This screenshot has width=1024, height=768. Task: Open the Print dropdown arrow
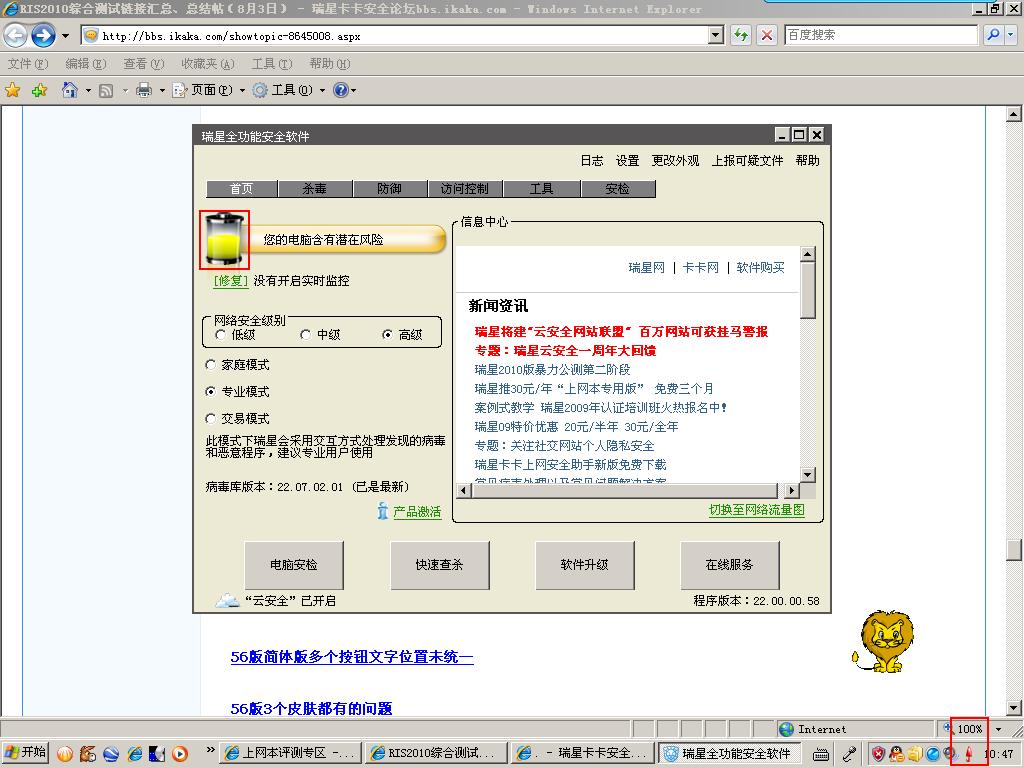coord(162,91)
